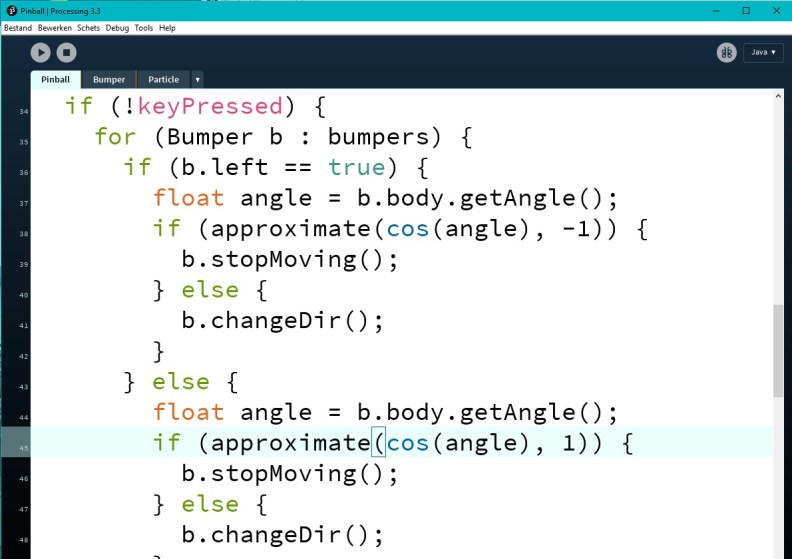Open the Schets menu
Screen dimensions: 792x559
click(88, 28)
